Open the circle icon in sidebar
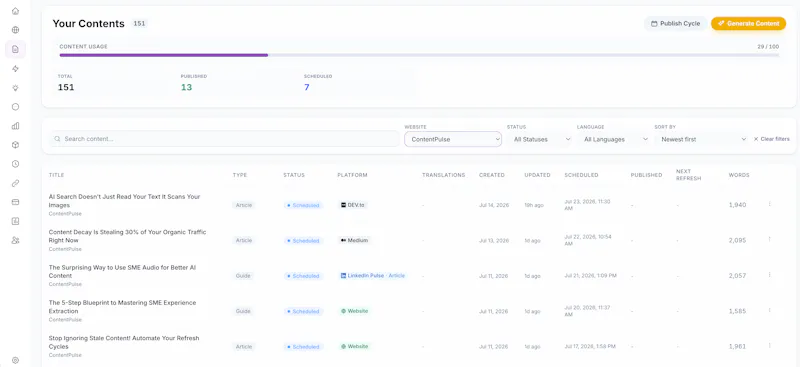This screenshot has height=367, width=800. click(15, 107)
